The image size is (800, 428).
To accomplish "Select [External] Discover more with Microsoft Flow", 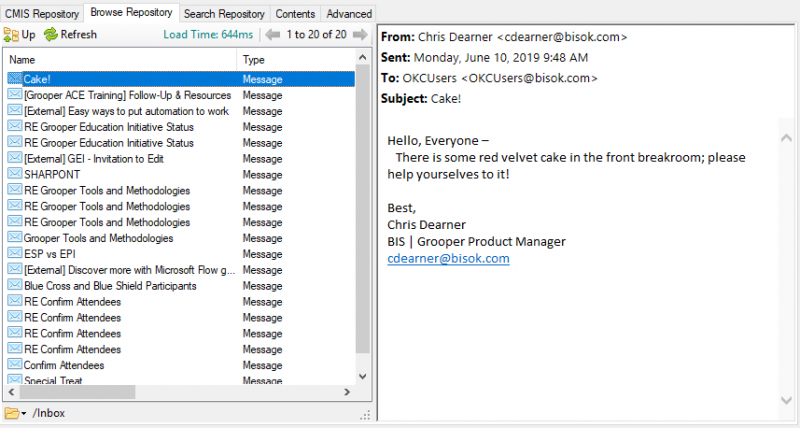I will (x=129, y=270).
